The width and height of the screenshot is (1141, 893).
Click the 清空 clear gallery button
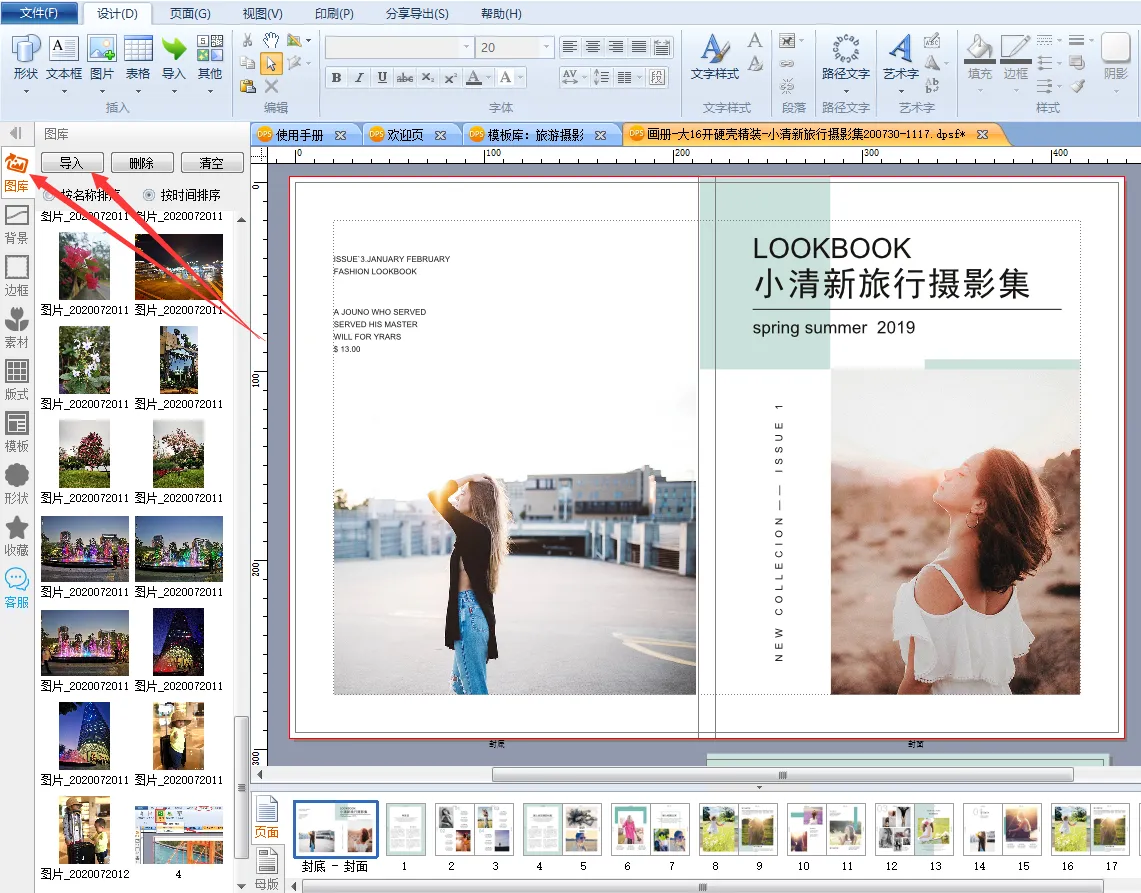click(x=211, y=163)
